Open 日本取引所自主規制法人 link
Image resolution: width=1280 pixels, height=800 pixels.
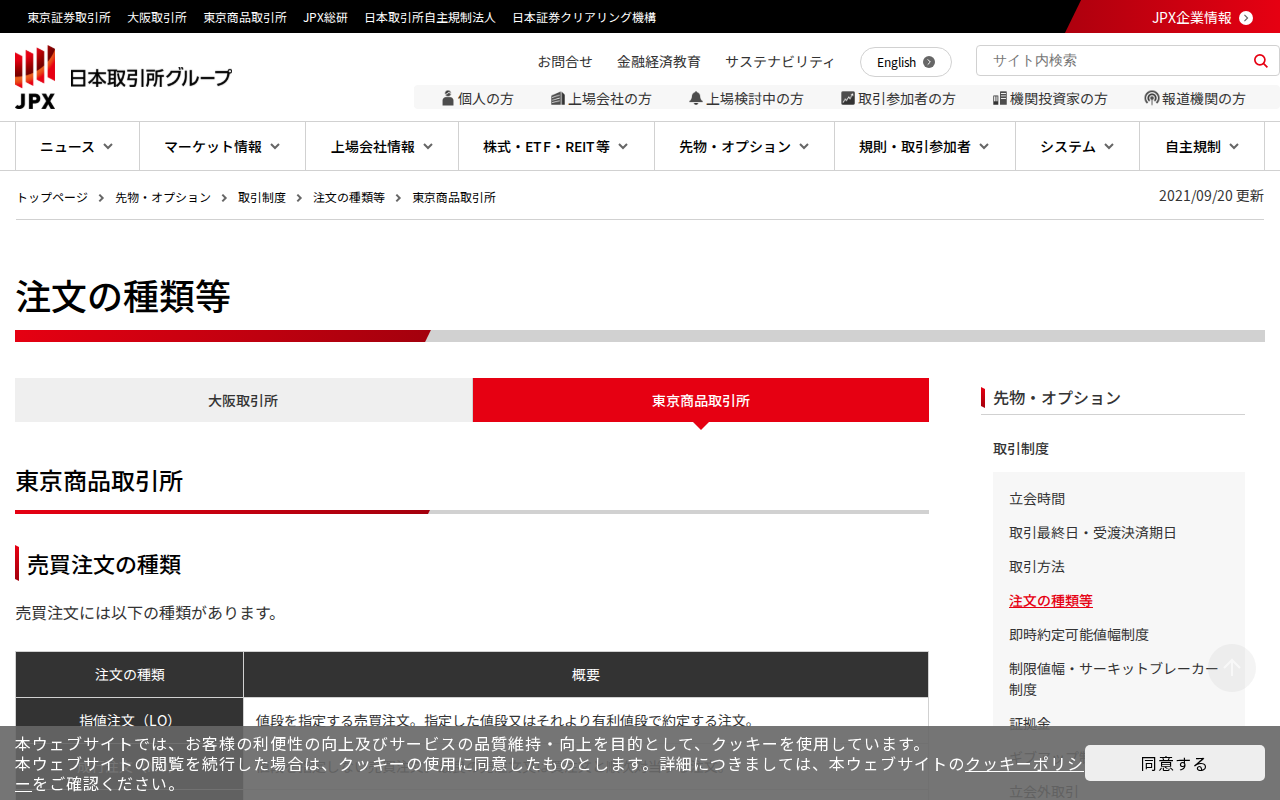tap(430, 17)
